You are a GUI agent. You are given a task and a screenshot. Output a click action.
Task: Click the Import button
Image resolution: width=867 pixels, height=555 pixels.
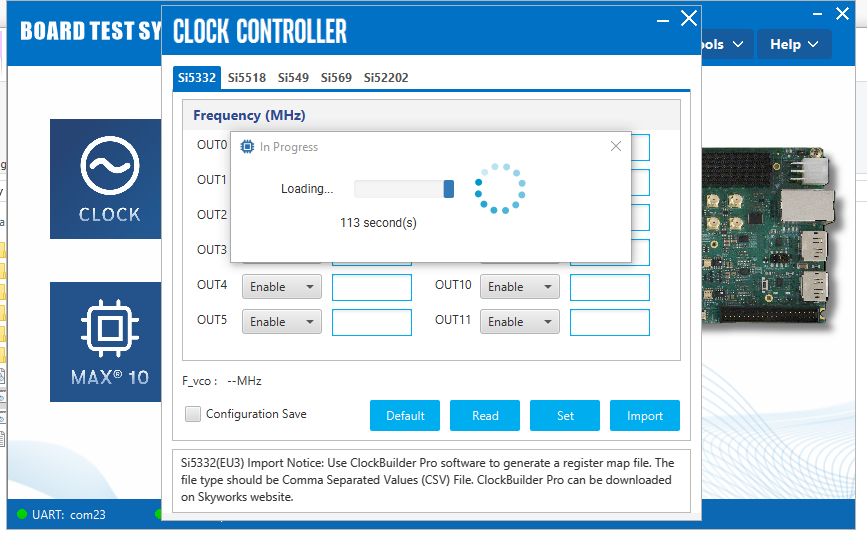point(645,416)
